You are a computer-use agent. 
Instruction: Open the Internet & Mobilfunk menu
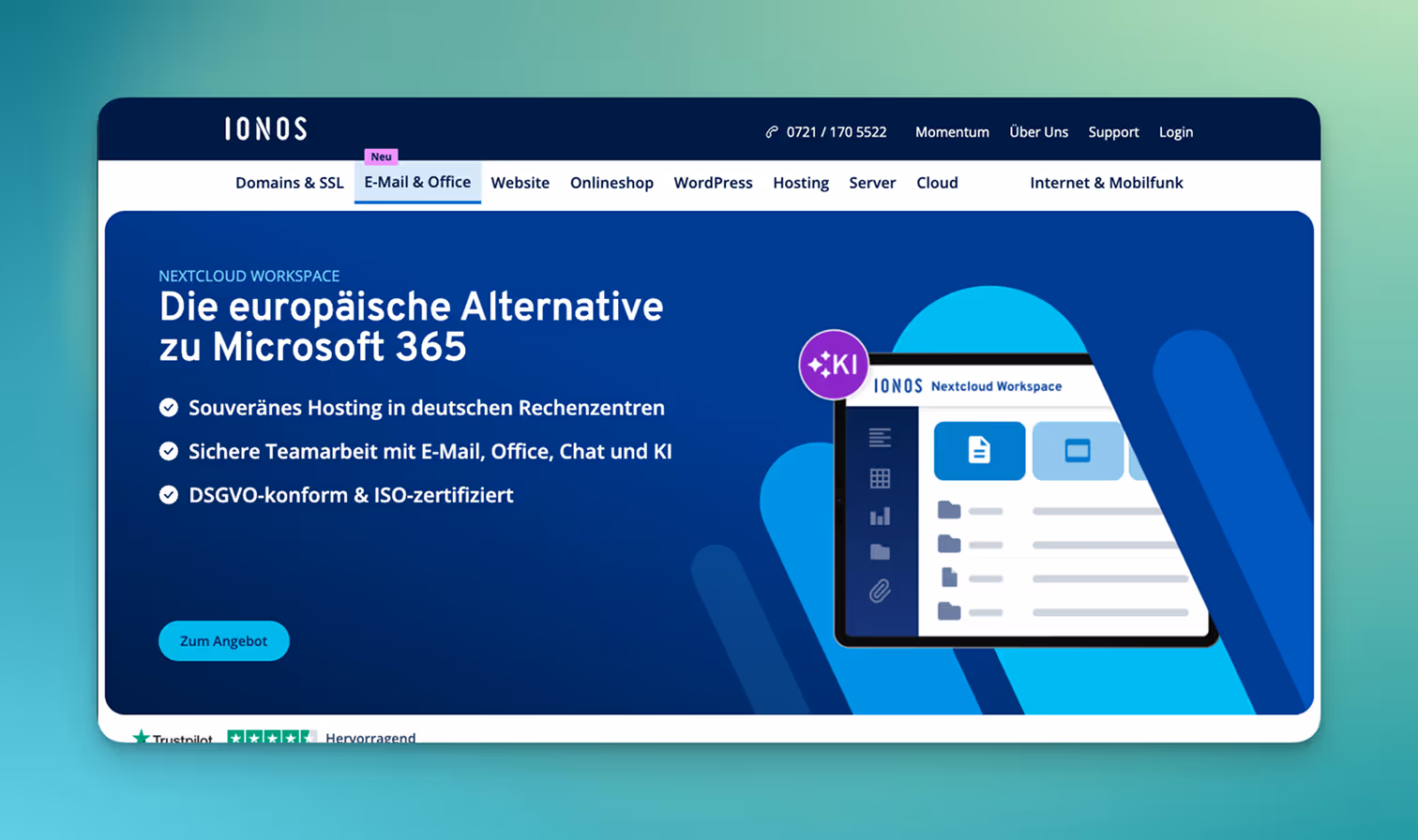click(x=1107, y=183)
